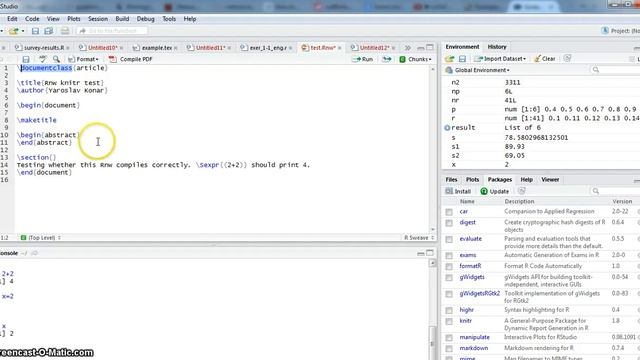The height and width of the screenshot is (360, 640).
Task: Refresh the packages list icon
Action: (521, 191)
